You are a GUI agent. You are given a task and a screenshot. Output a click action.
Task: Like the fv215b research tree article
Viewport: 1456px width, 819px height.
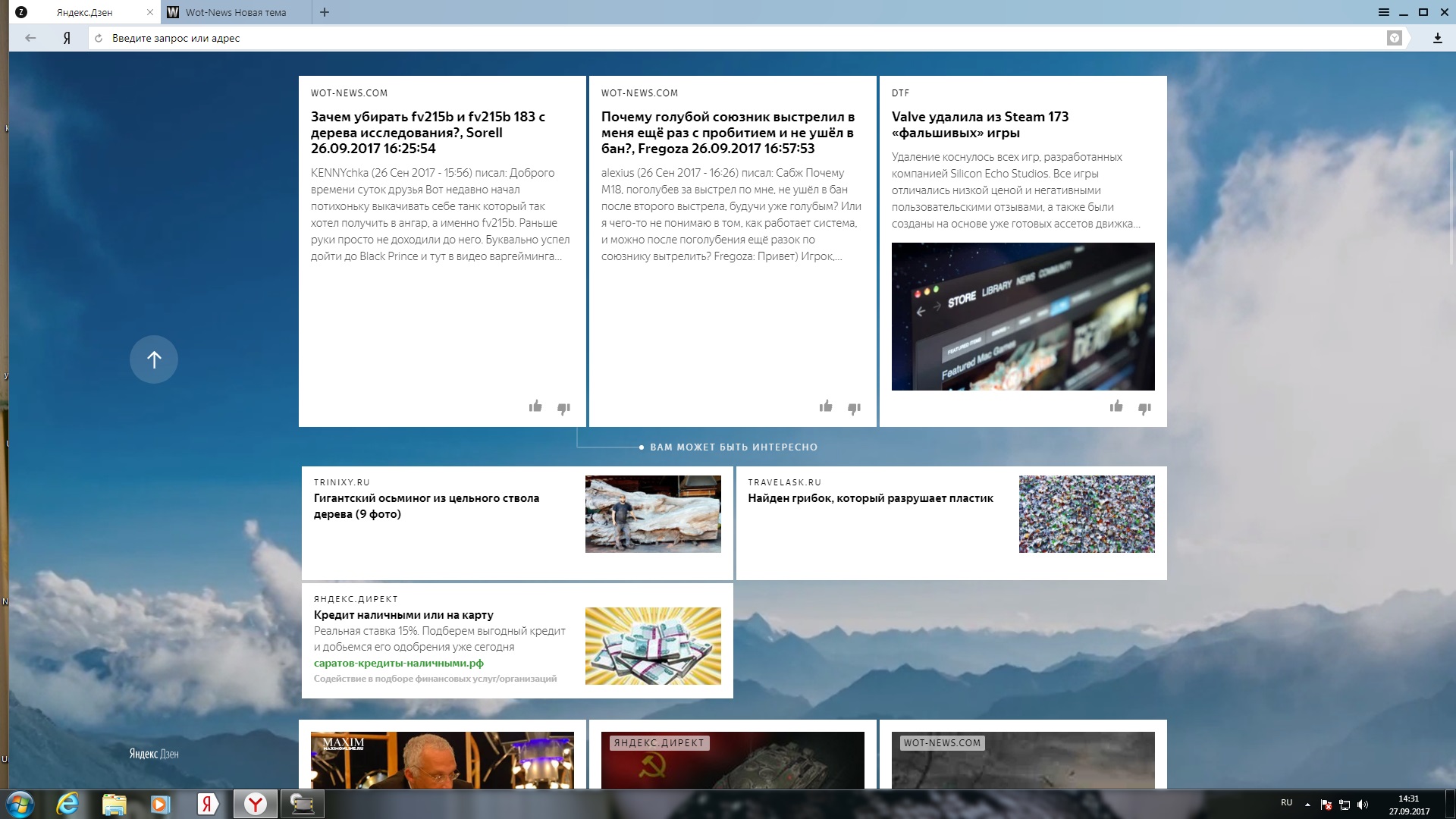point(535,406)
